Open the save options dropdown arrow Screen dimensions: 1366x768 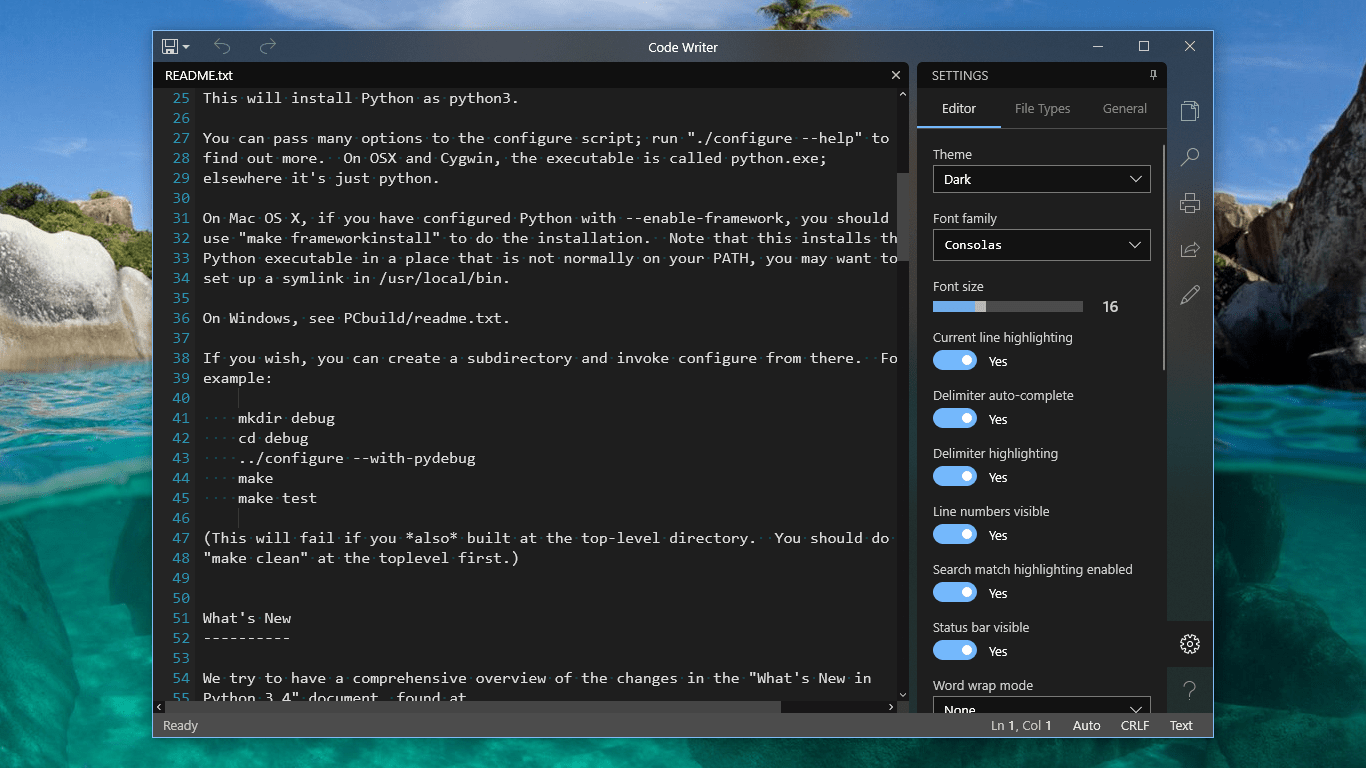[186, 48]
